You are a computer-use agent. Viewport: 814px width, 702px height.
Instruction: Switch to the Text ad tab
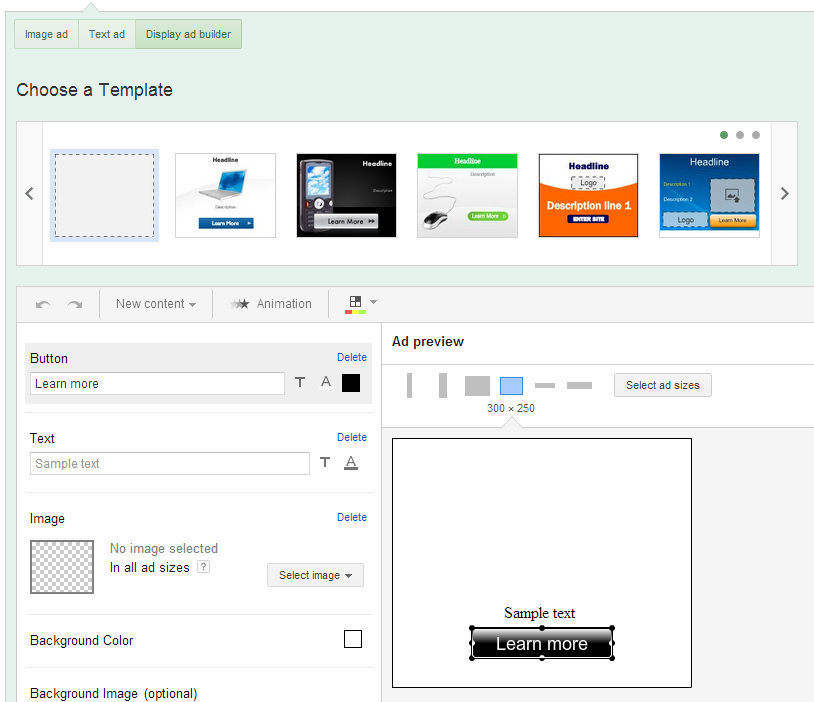coord(106,33)
